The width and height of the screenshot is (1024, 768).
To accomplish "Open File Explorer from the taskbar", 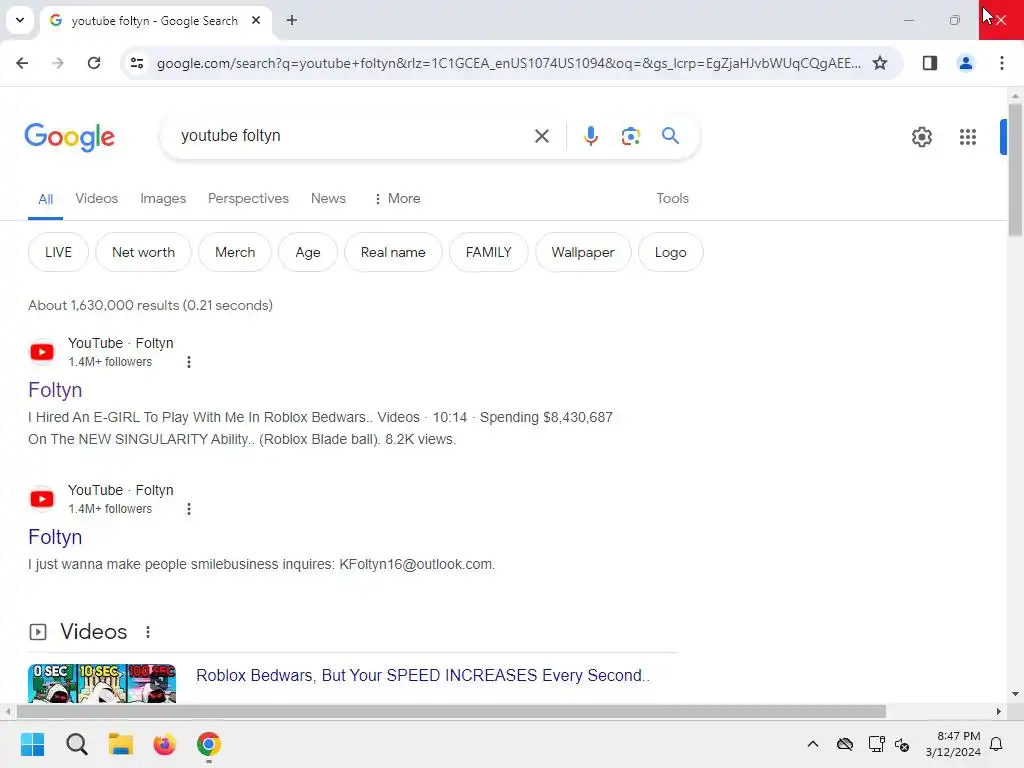I will (x=120, y=744).
